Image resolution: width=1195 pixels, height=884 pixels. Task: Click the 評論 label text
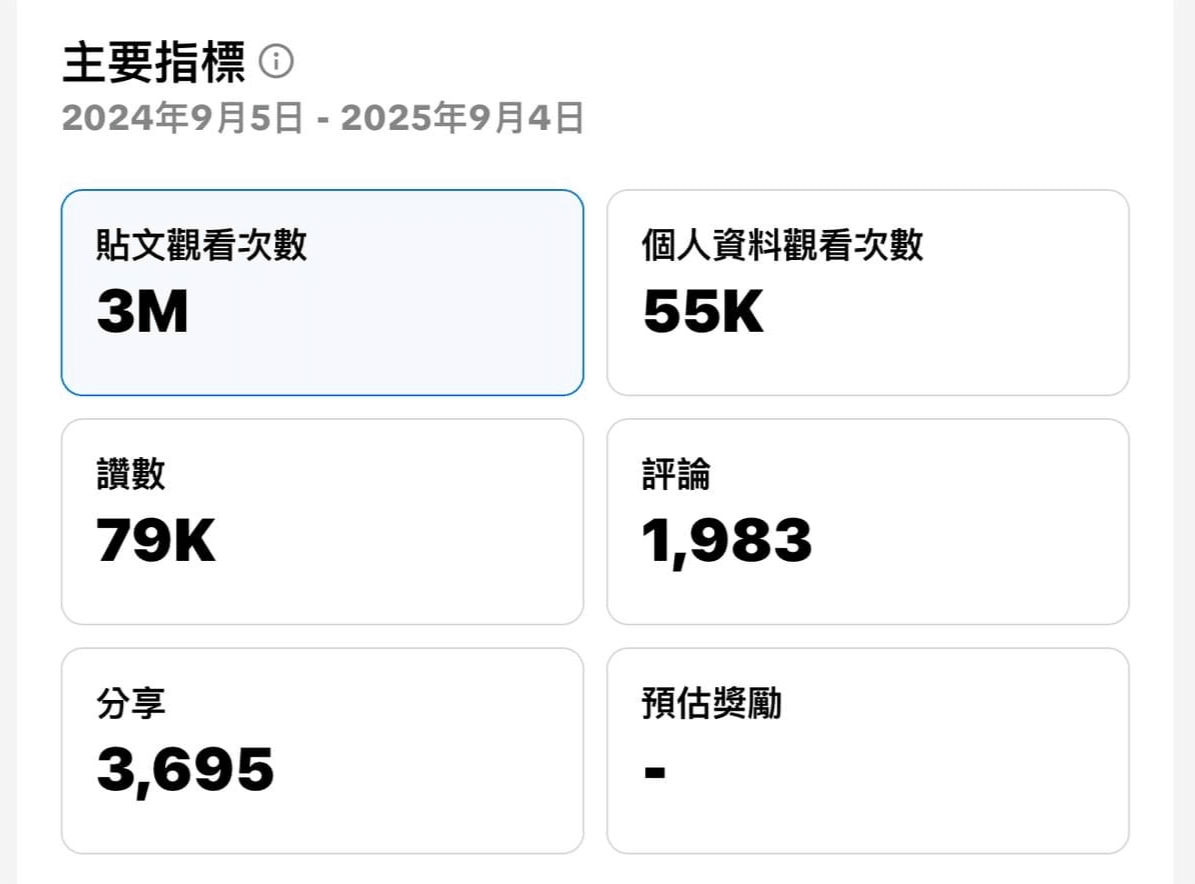676,474
